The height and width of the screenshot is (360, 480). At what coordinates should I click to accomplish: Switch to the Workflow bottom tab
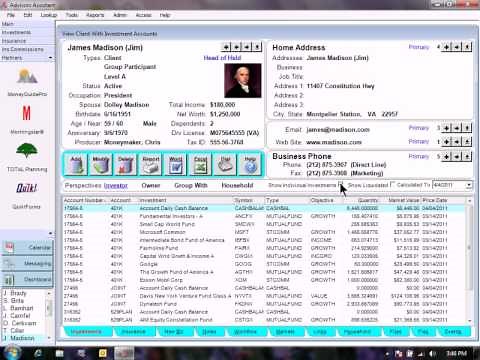(x=246, y=332)
